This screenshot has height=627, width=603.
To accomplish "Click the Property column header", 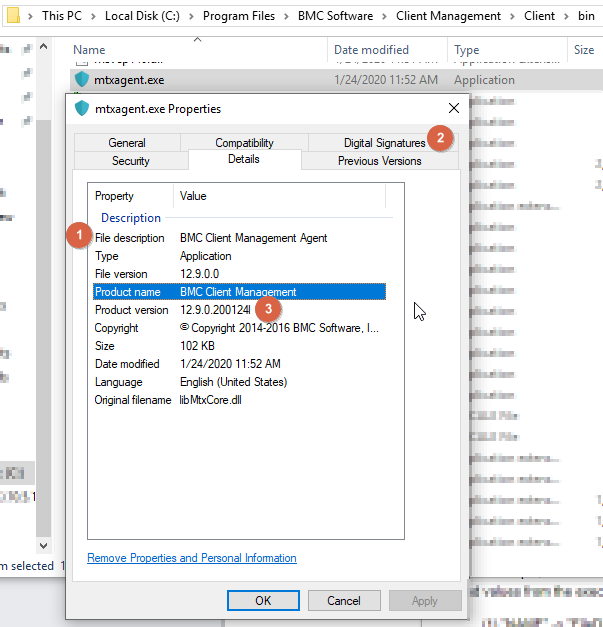I will click(131, 196).
